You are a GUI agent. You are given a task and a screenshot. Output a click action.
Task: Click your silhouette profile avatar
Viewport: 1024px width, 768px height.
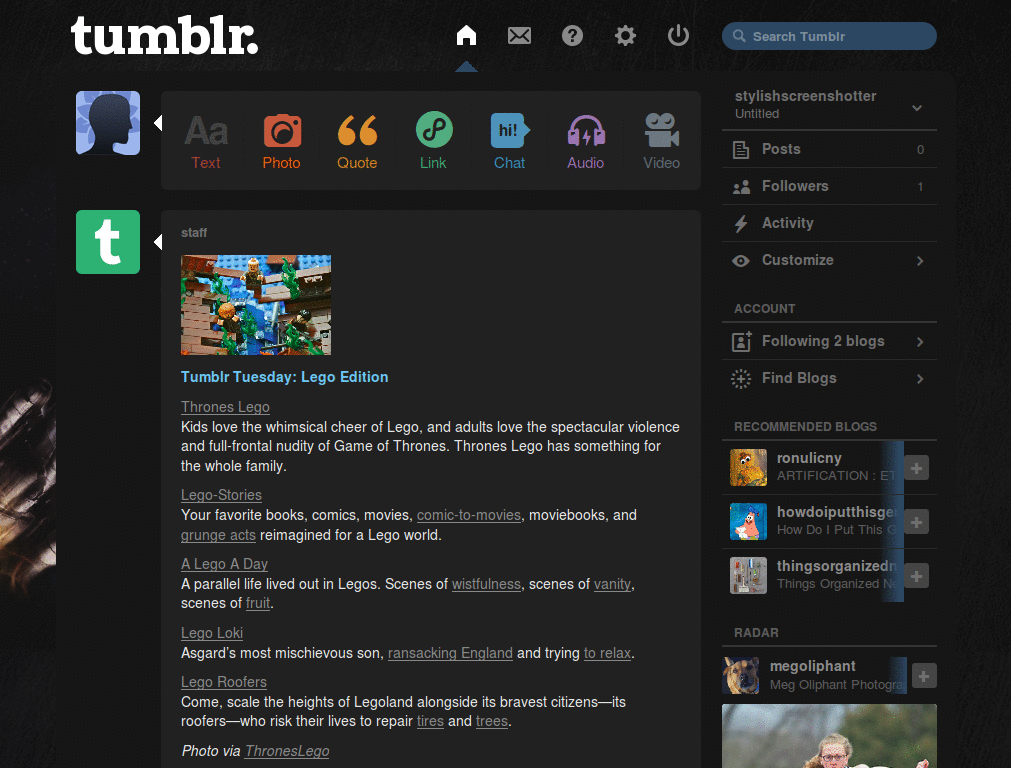(x=108, y=123)
